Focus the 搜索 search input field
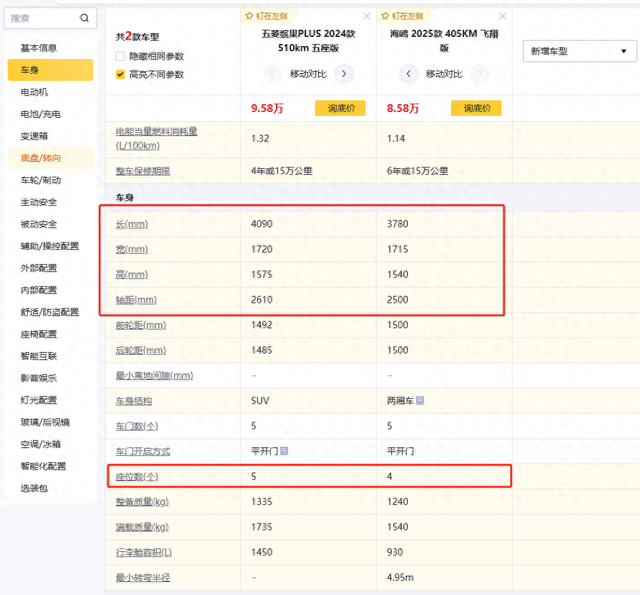This screenshot has height=595, width=640. coord(38,18)
